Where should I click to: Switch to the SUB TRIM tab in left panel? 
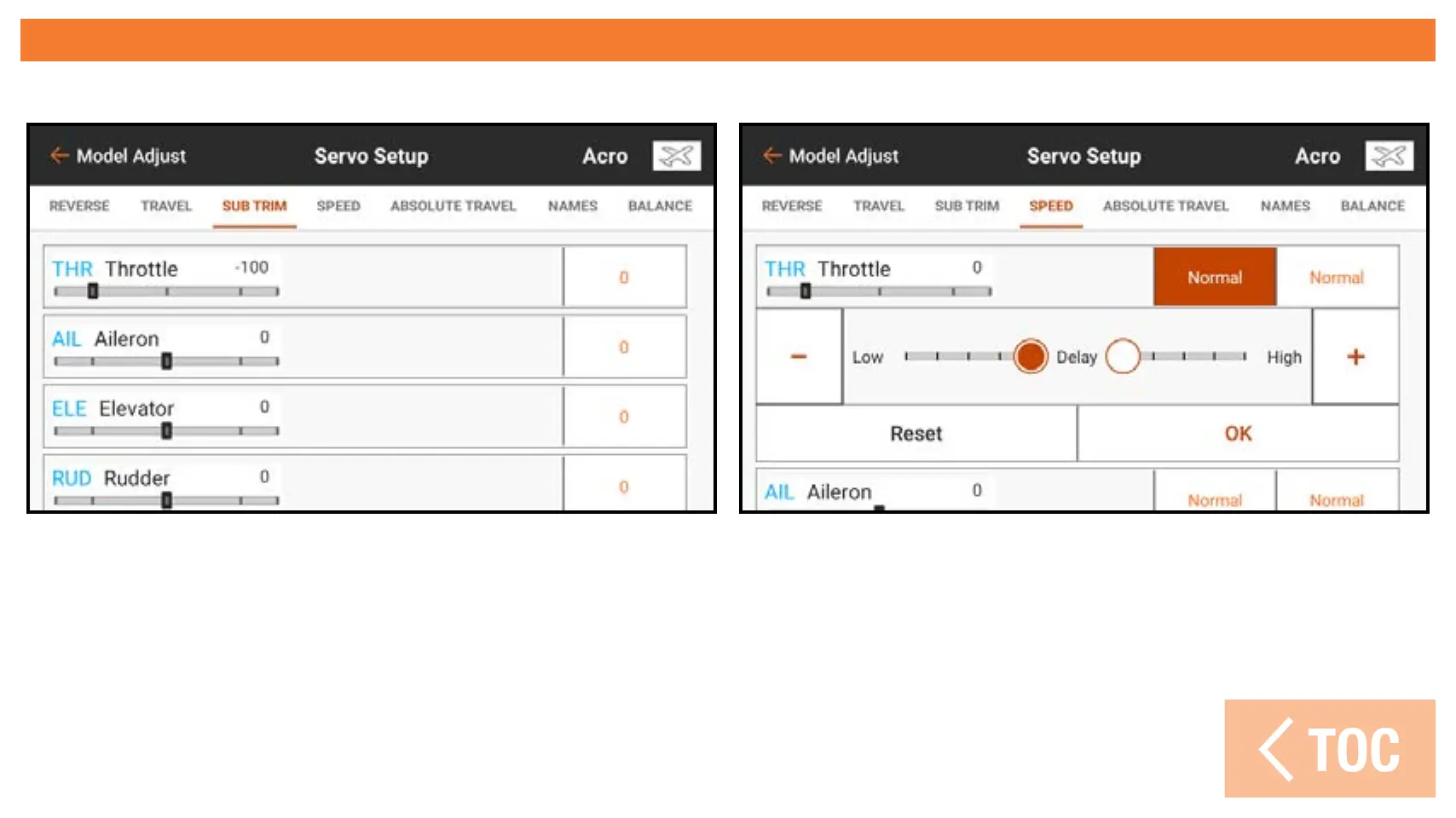(254, 206)
